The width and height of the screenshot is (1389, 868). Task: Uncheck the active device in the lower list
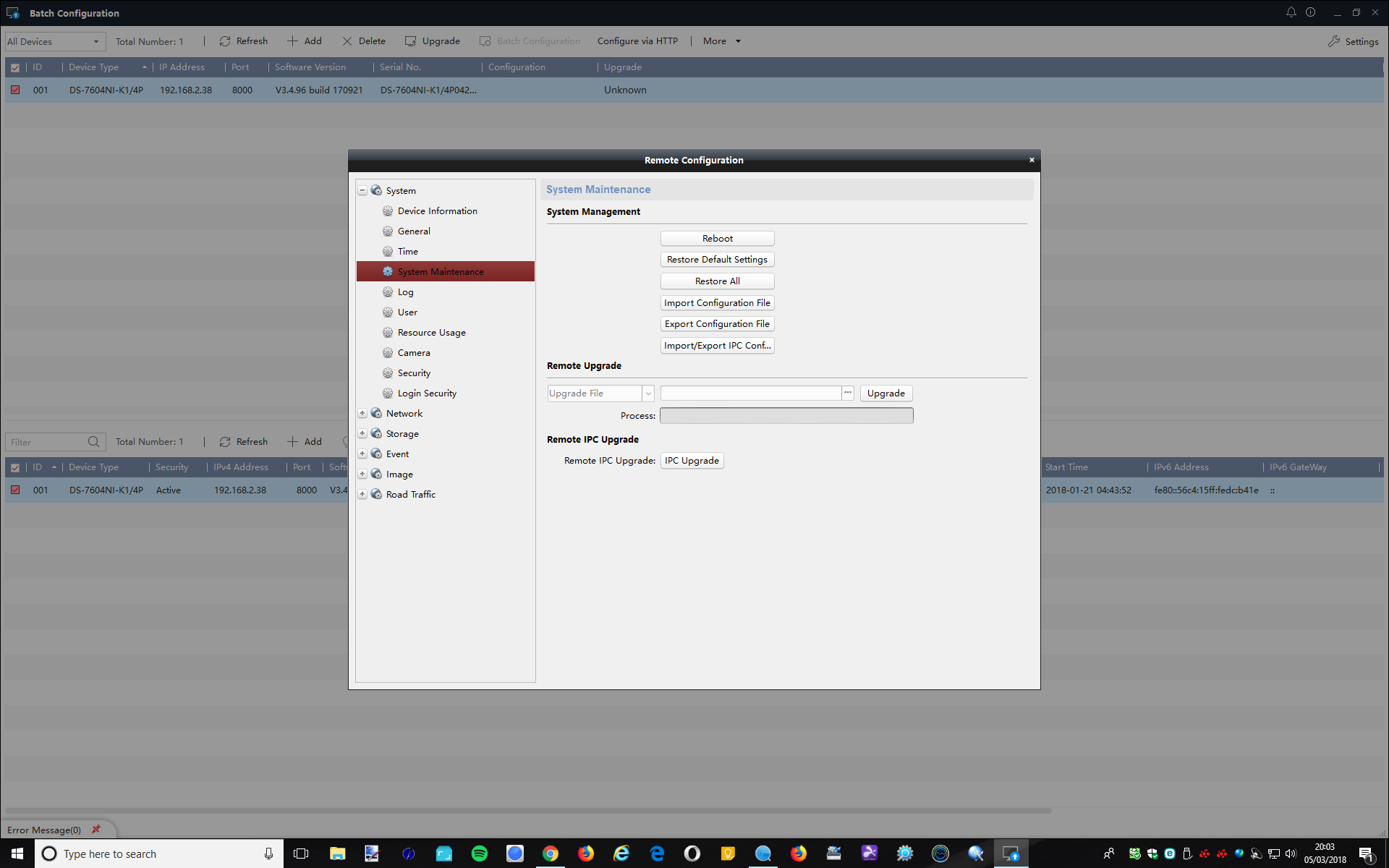15,490
